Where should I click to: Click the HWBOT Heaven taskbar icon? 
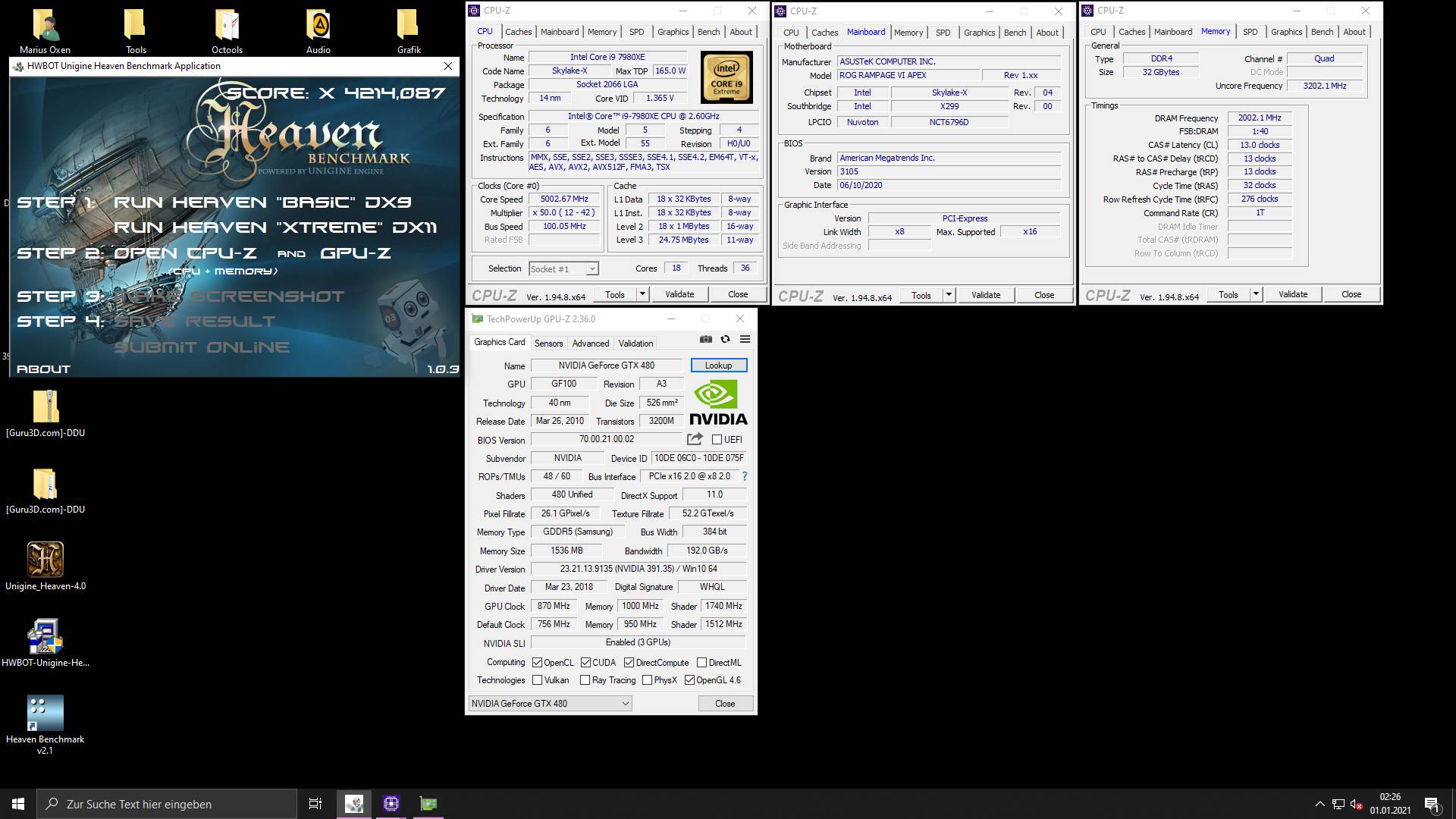pos(354,804)
